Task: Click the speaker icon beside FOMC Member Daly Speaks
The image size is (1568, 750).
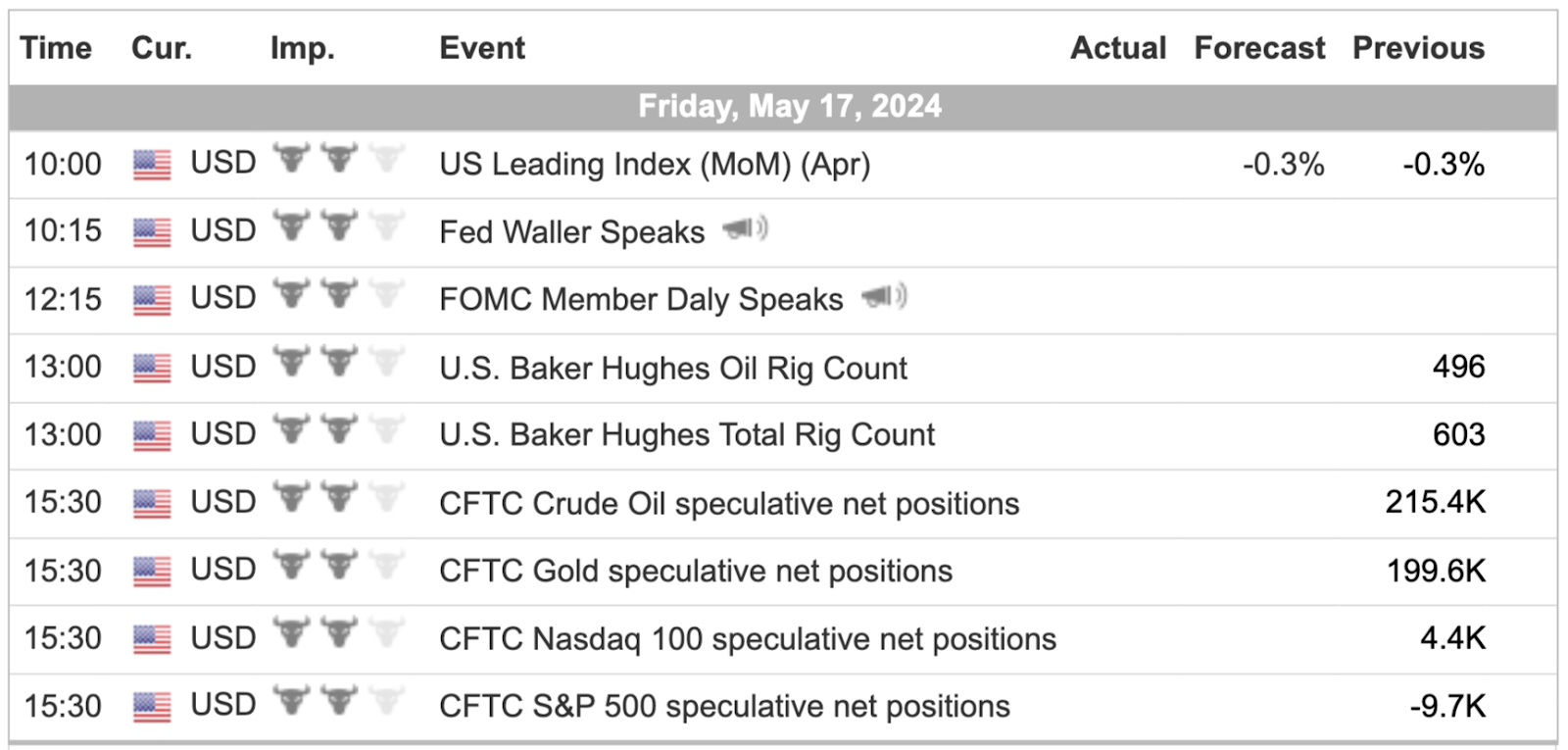Action: [x=885, y=296]
